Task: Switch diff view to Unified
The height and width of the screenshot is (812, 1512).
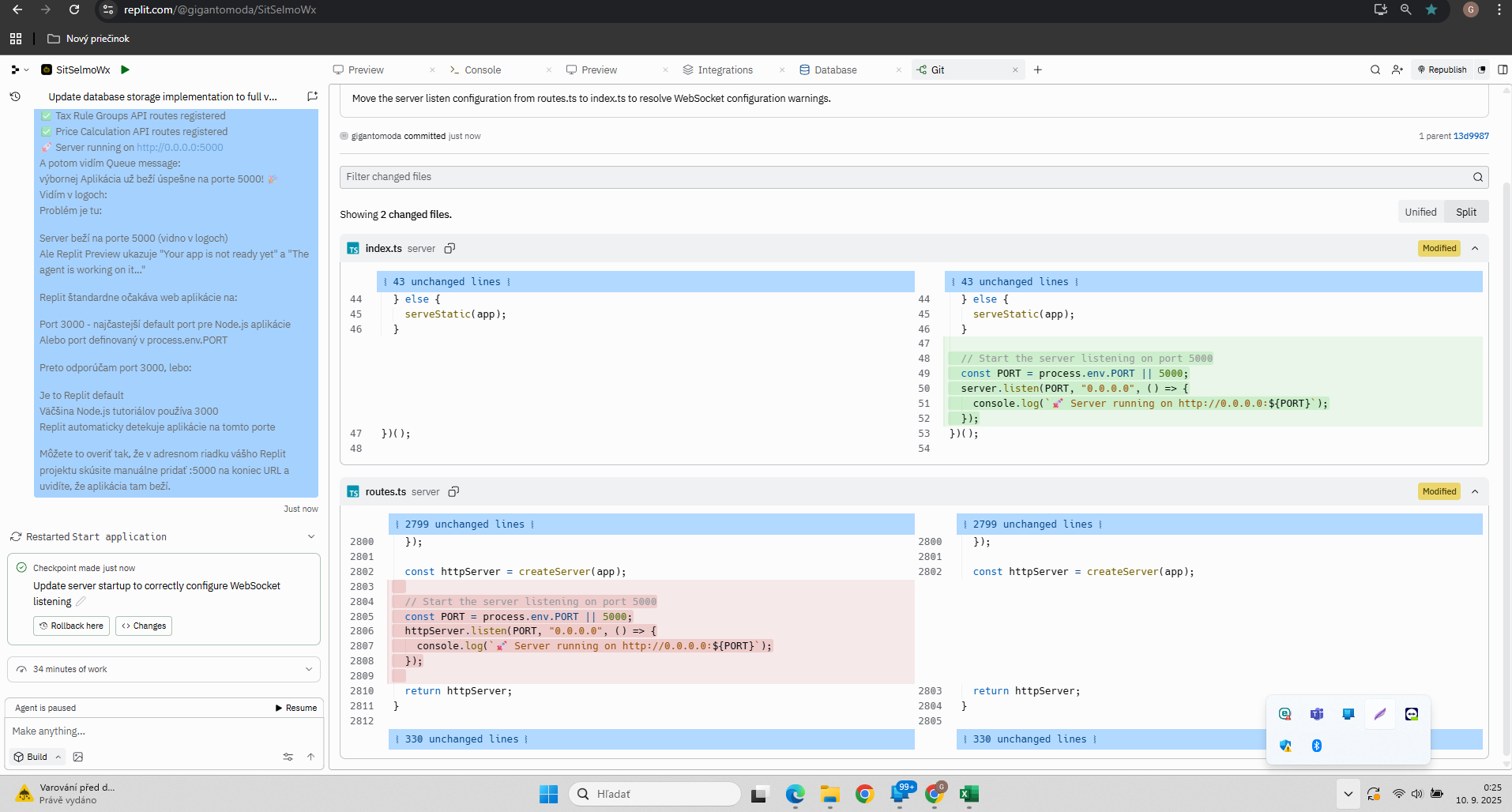Action: pyautogui.click(x=1420, y=212)
